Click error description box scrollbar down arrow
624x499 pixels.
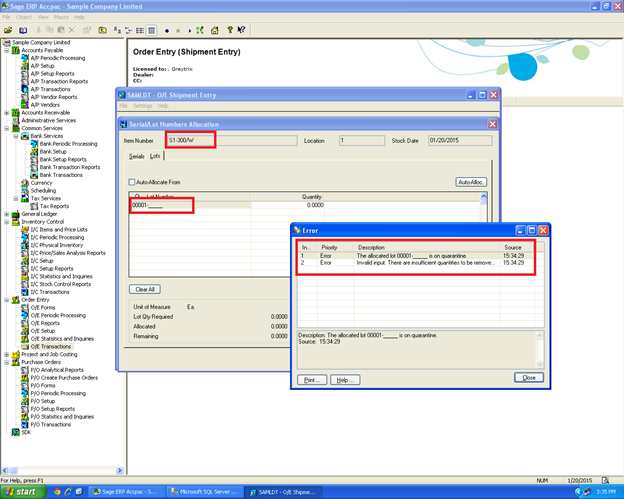point(540,364)
